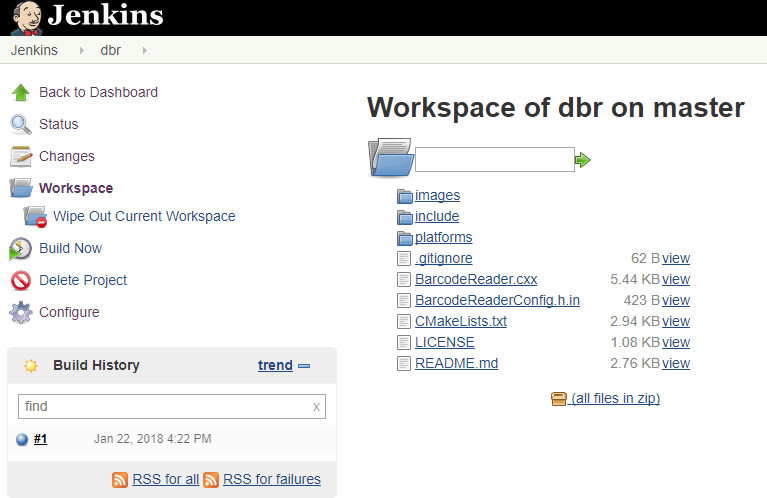
Task: Click the Delete Project red prohibited icon
Action: [21, 281]
